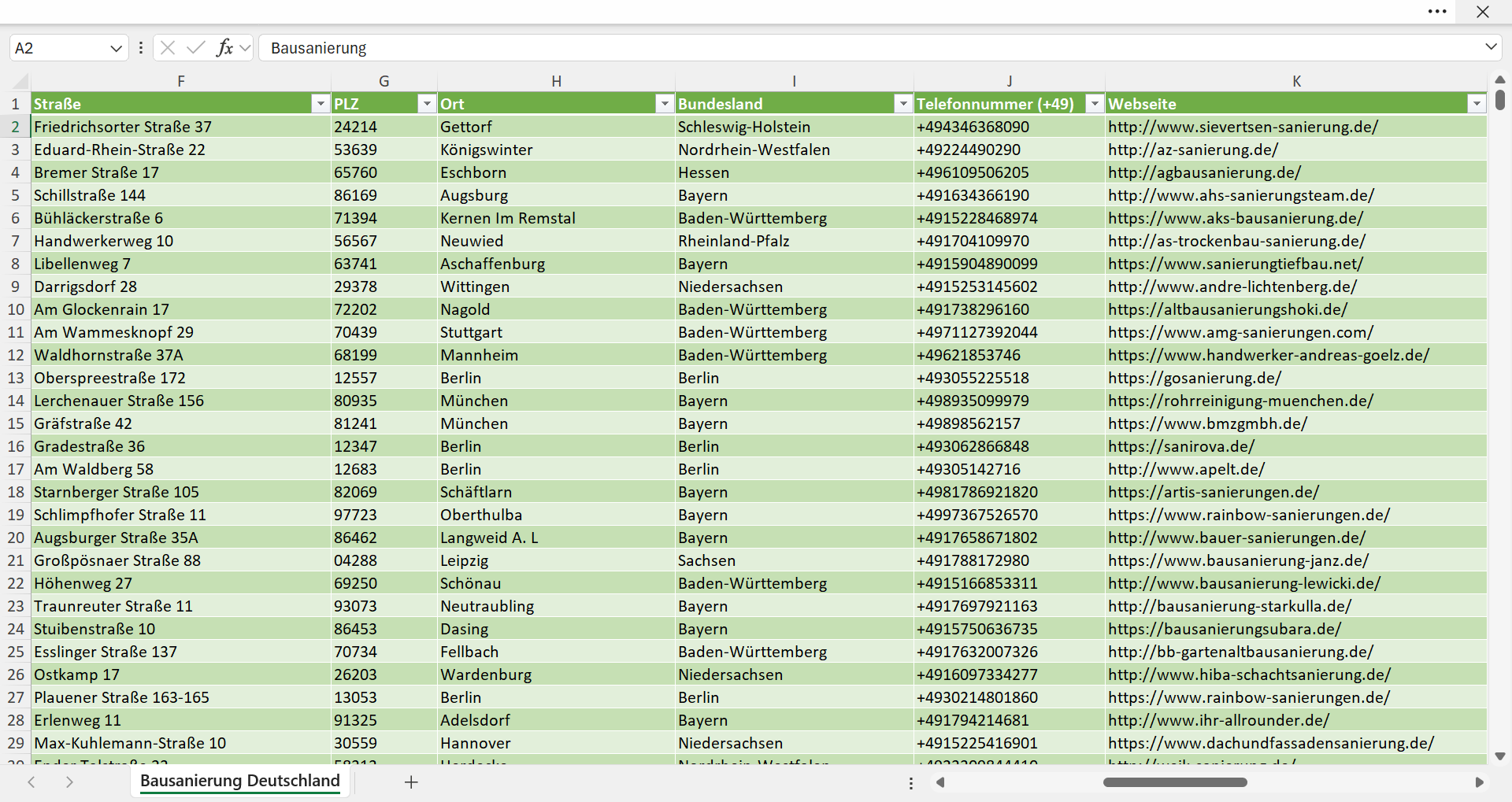1512x802 pixels.
Task: Select cell Max-Kuhlemann-Straße 10
Action: click(x=181, y=743)
